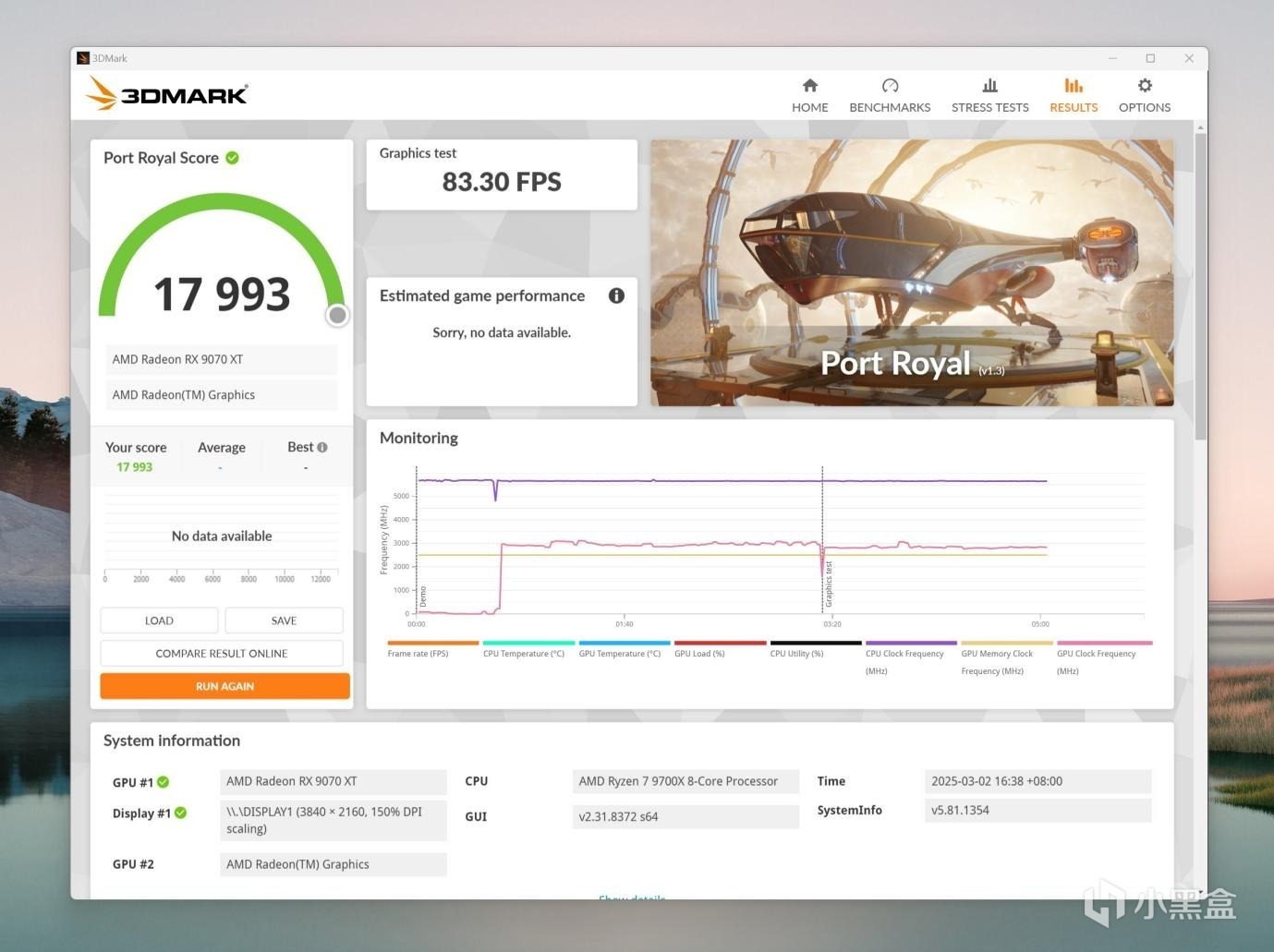Click the LOAD button
The height and width of the screenshot is (952, 1274).
click(x=159, y=621)
